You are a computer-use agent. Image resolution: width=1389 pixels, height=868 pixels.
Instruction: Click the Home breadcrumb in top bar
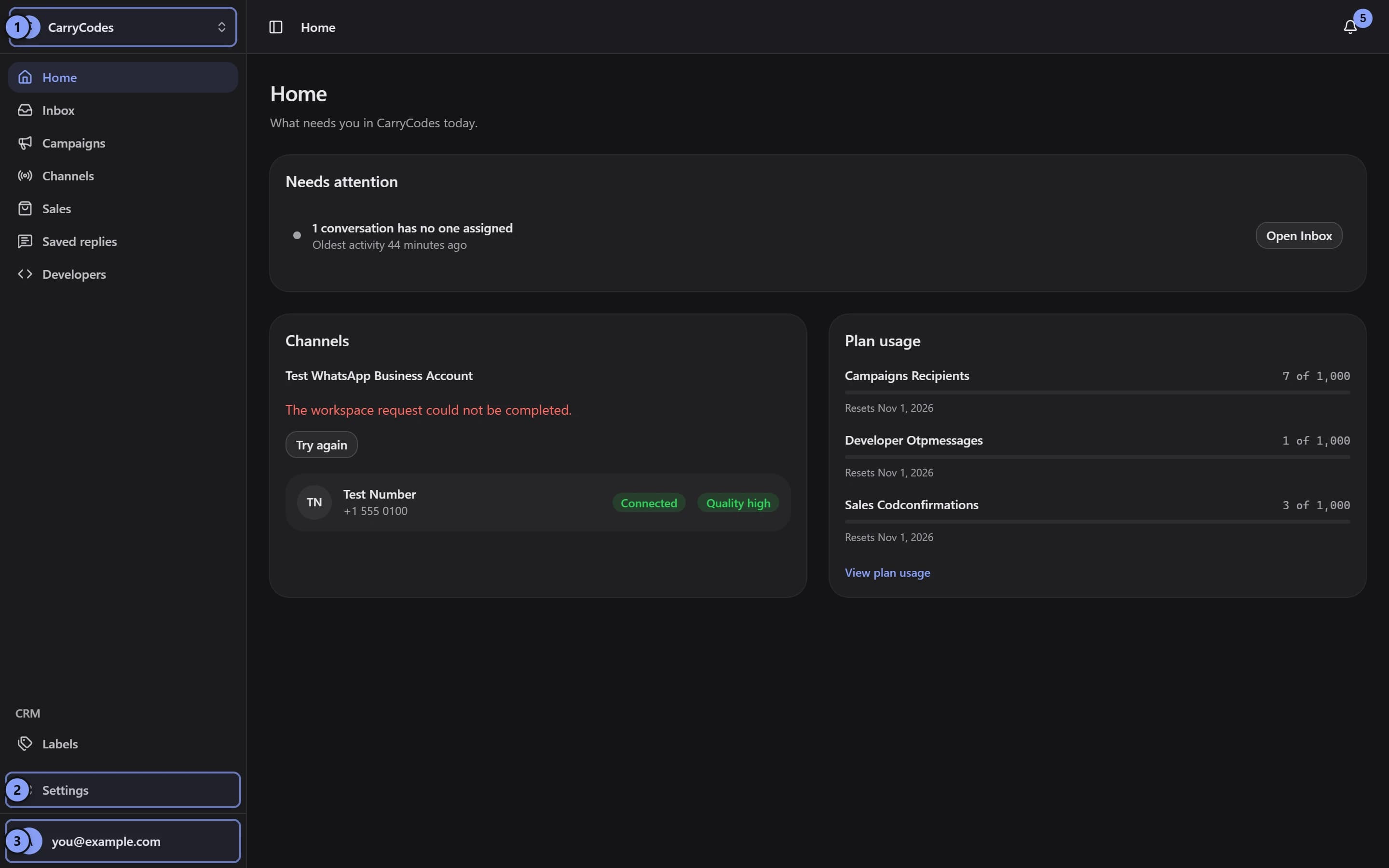point(318,27)
